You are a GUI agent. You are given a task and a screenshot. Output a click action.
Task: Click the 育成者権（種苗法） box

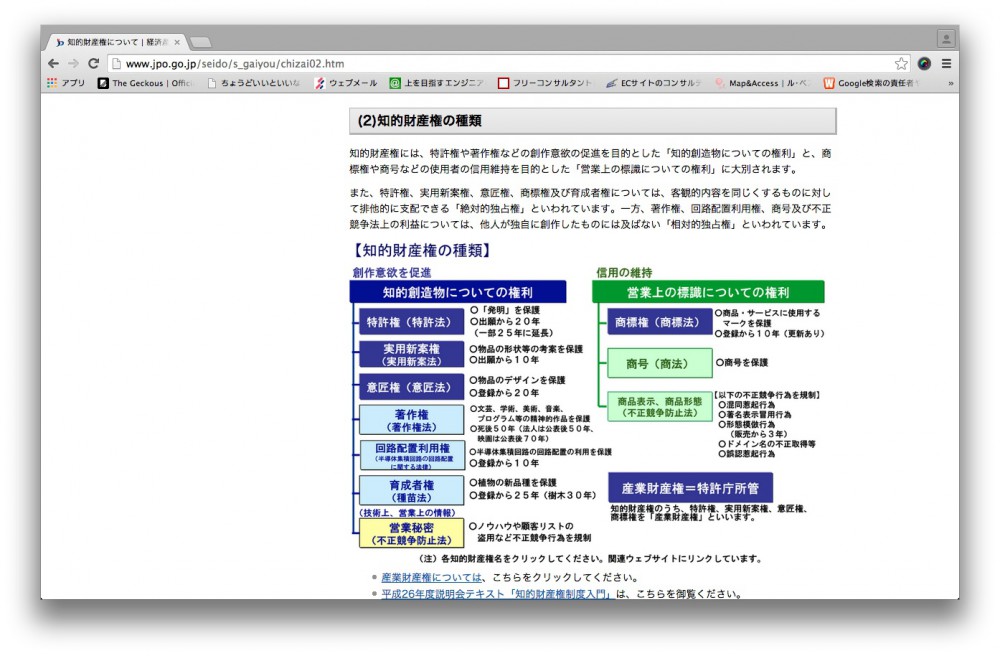tap(411, 490)
